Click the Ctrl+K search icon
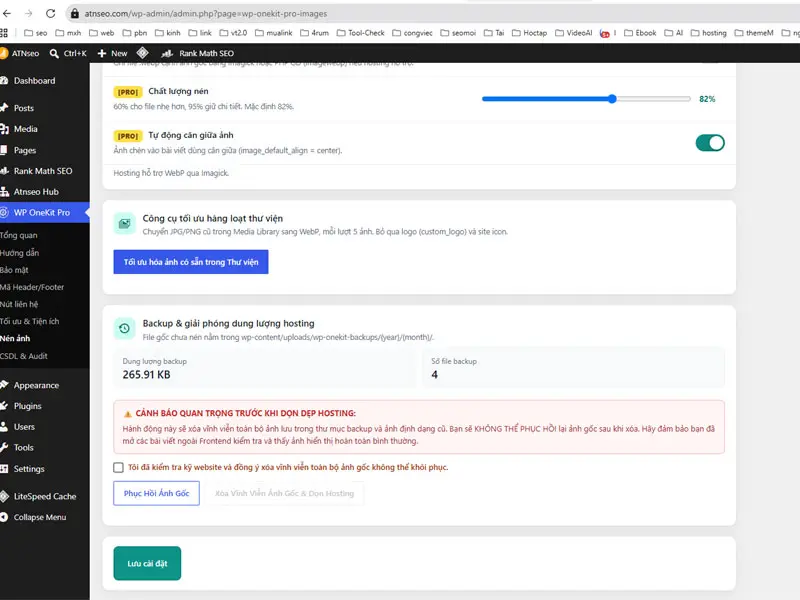Screen dimensions: 800x600 54,53
